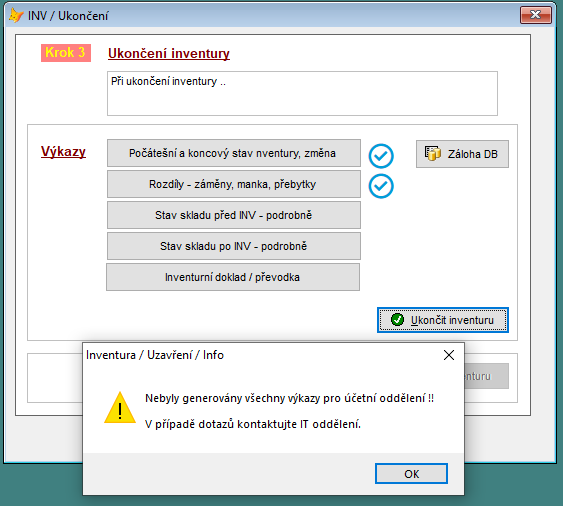This screenshot has height=506, width=563.
Task: Generate Inventurní doklad / převodka
Action: pos(233,277)
